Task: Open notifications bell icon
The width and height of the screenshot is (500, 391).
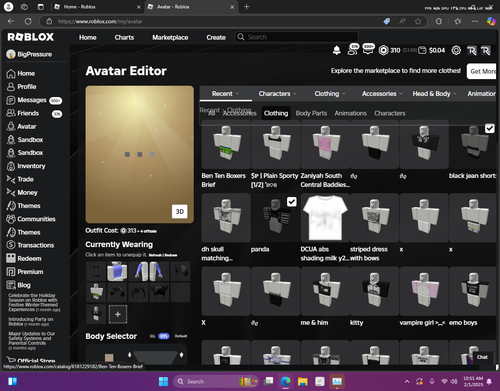Action: click(x=337, y=50)
